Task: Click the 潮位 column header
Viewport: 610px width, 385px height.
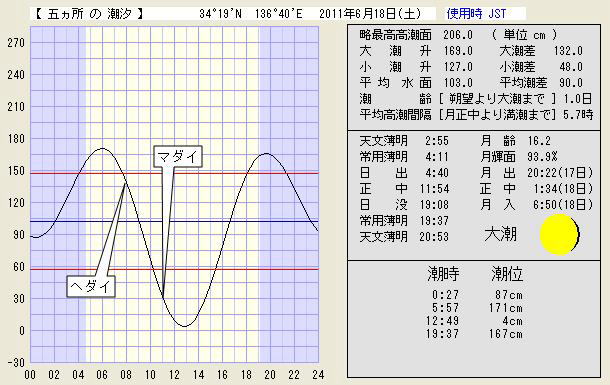Action: coord(507,274)
